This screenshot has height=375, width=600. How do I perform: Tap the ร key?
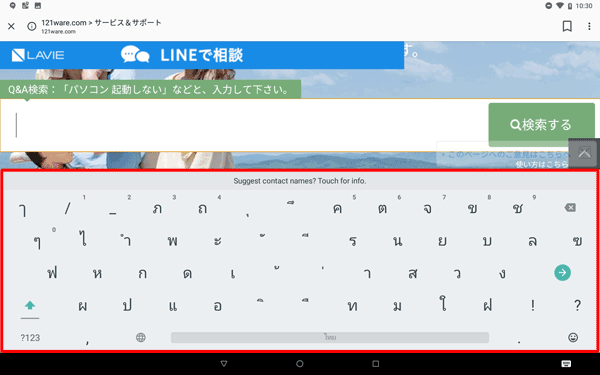coord(353,241)
